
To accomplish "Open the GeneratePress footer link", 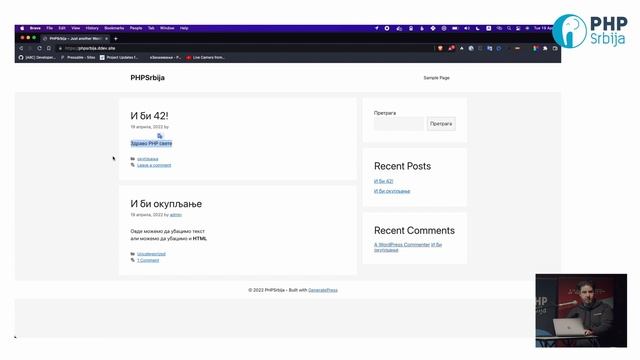I will coord(322,290).
